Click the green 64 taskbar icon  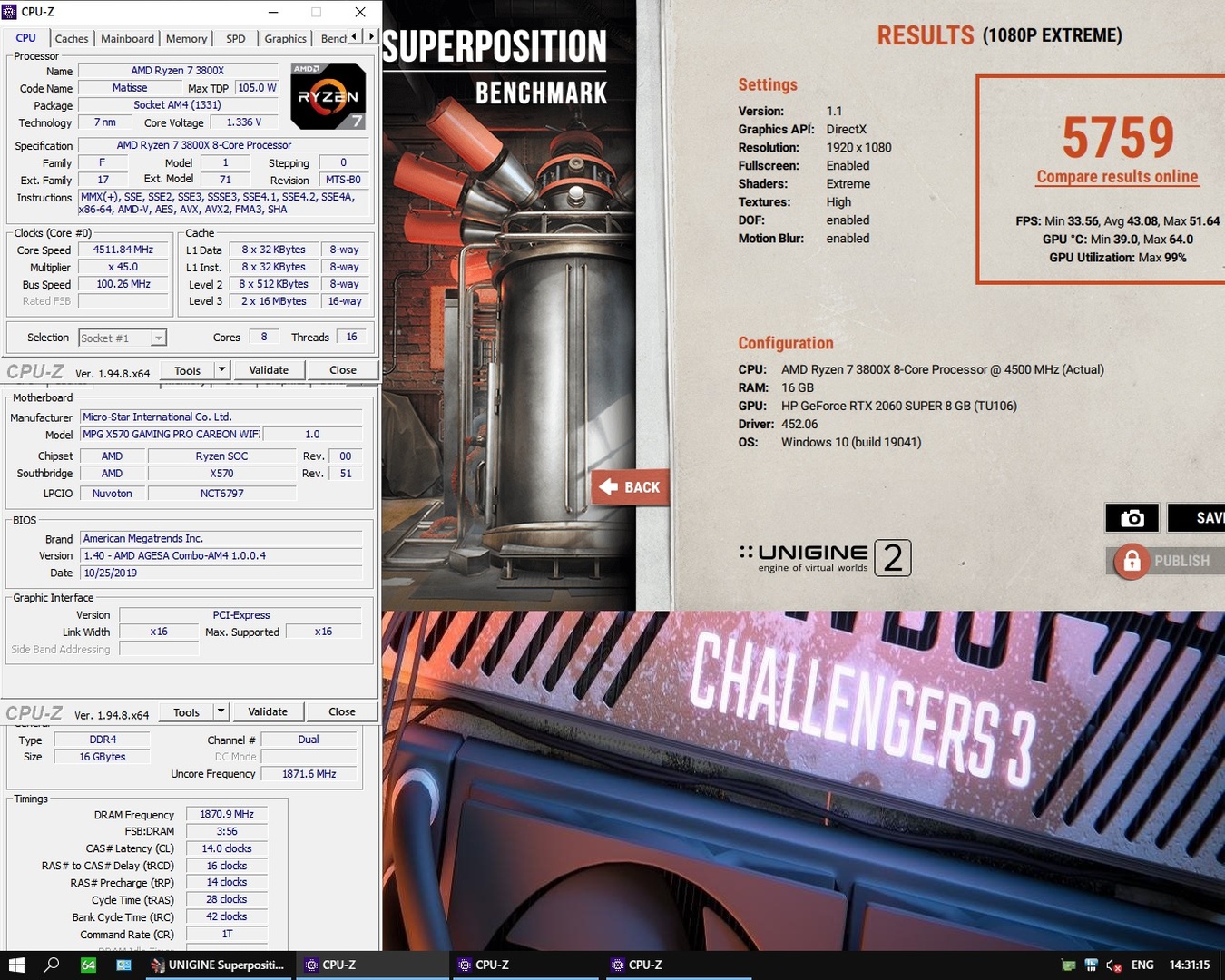click(88, 965)
